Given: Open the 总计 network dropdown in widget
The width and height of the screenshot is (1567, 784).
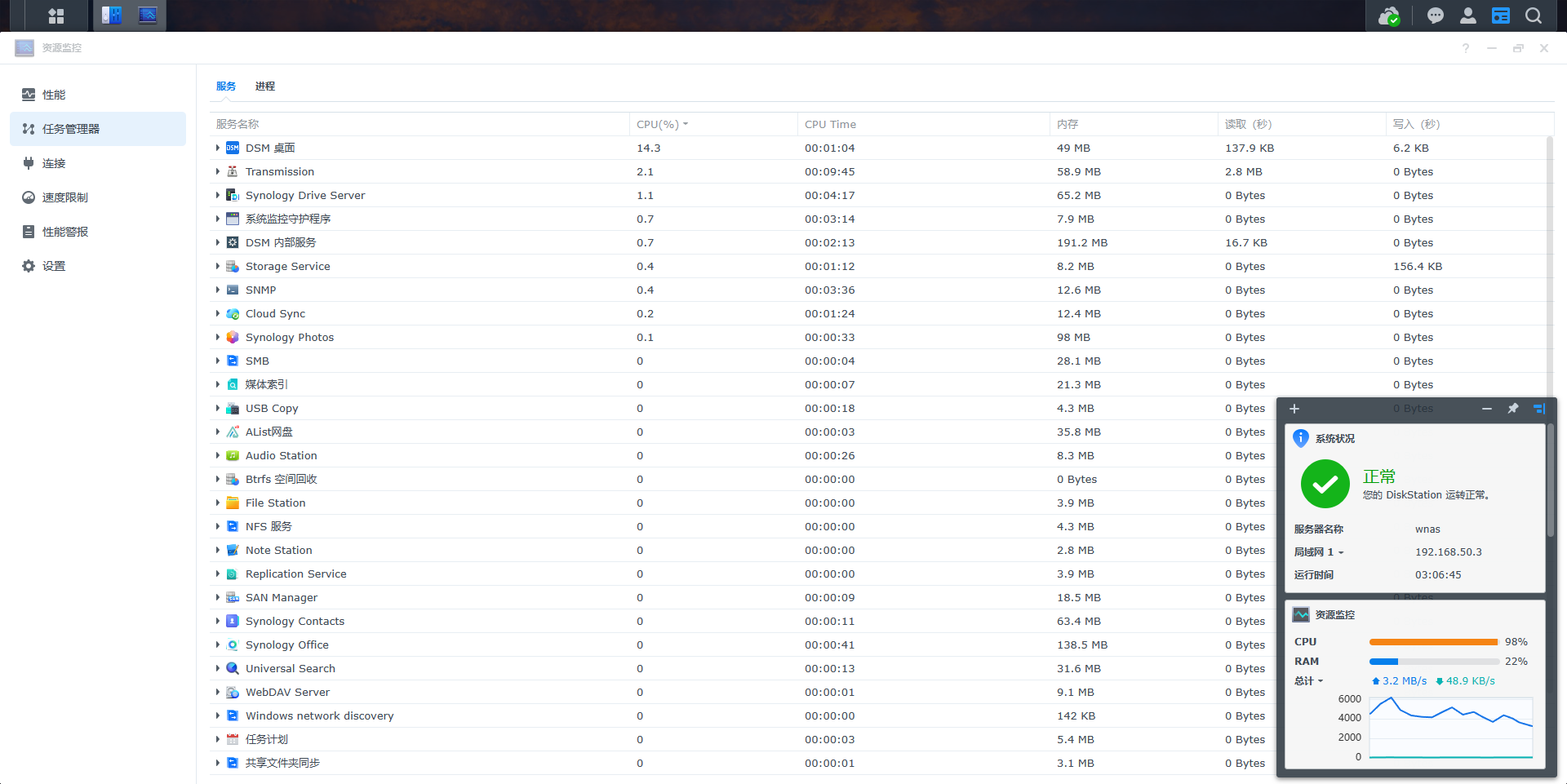Looking at the screenshot, I should pyautogui.click(x=1308, y=681).
